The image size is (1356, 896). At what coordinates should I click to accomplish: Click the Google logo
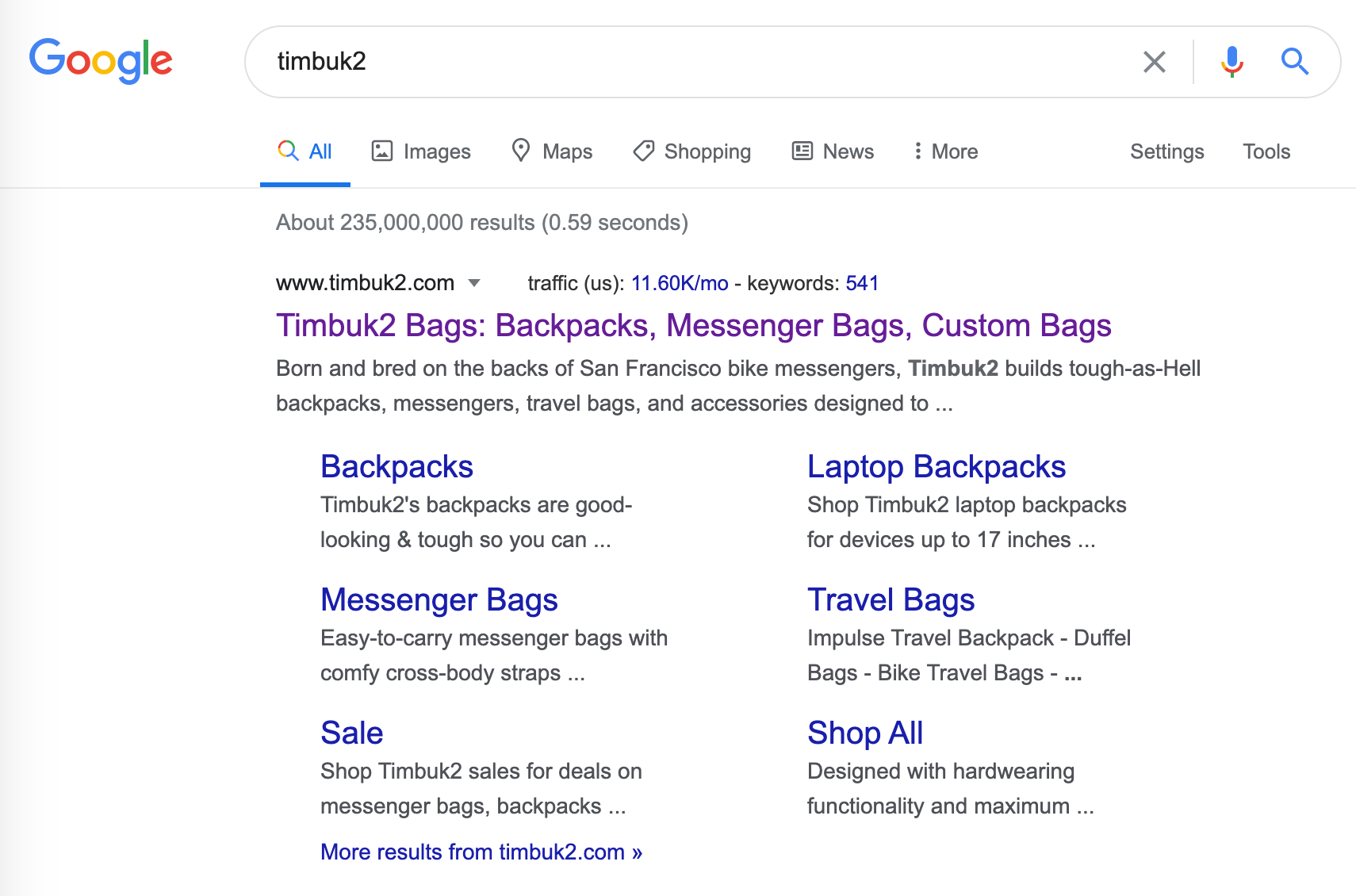(101, 60)
